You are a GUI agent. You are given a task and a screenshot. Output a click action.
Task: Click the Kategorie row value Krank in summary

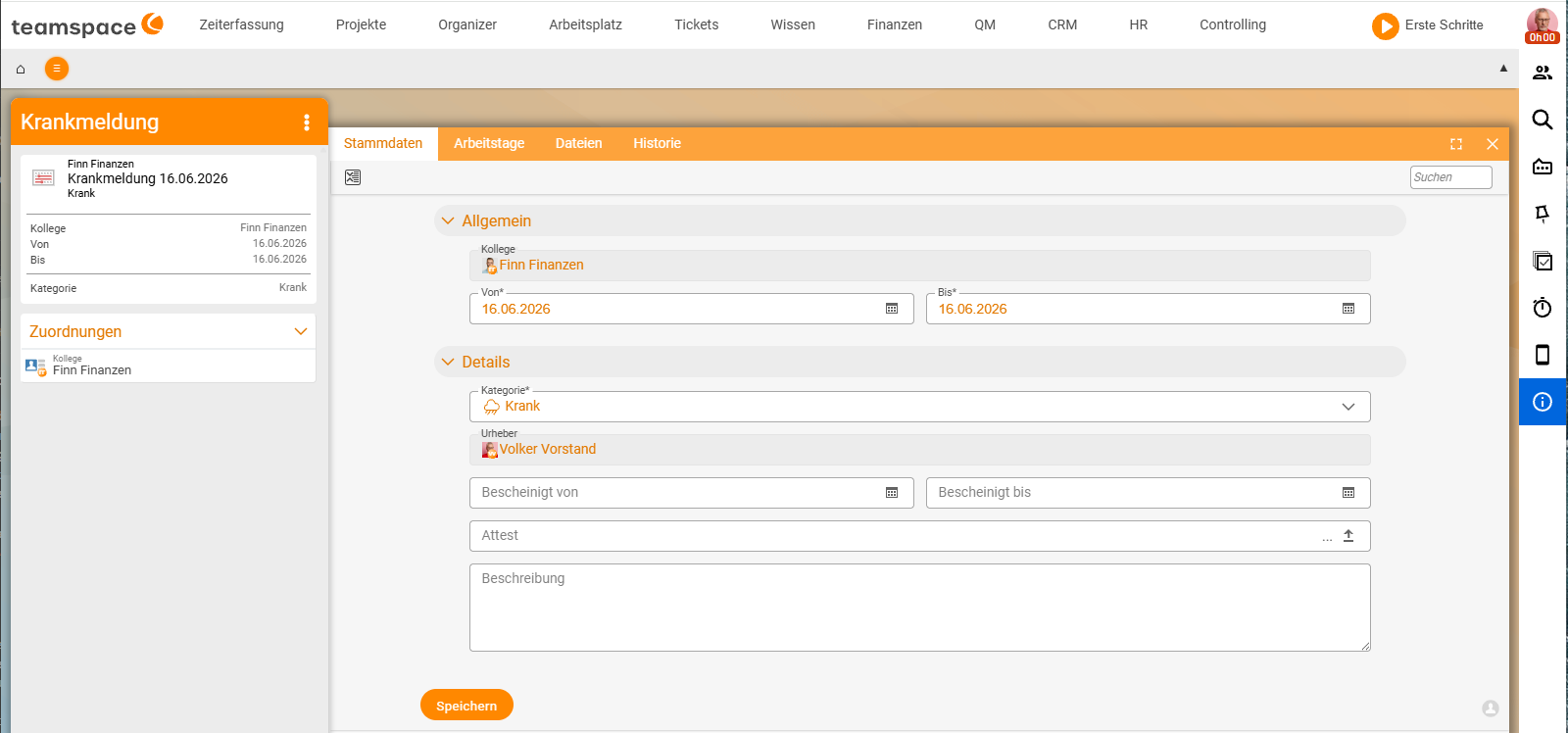[293, 288]
